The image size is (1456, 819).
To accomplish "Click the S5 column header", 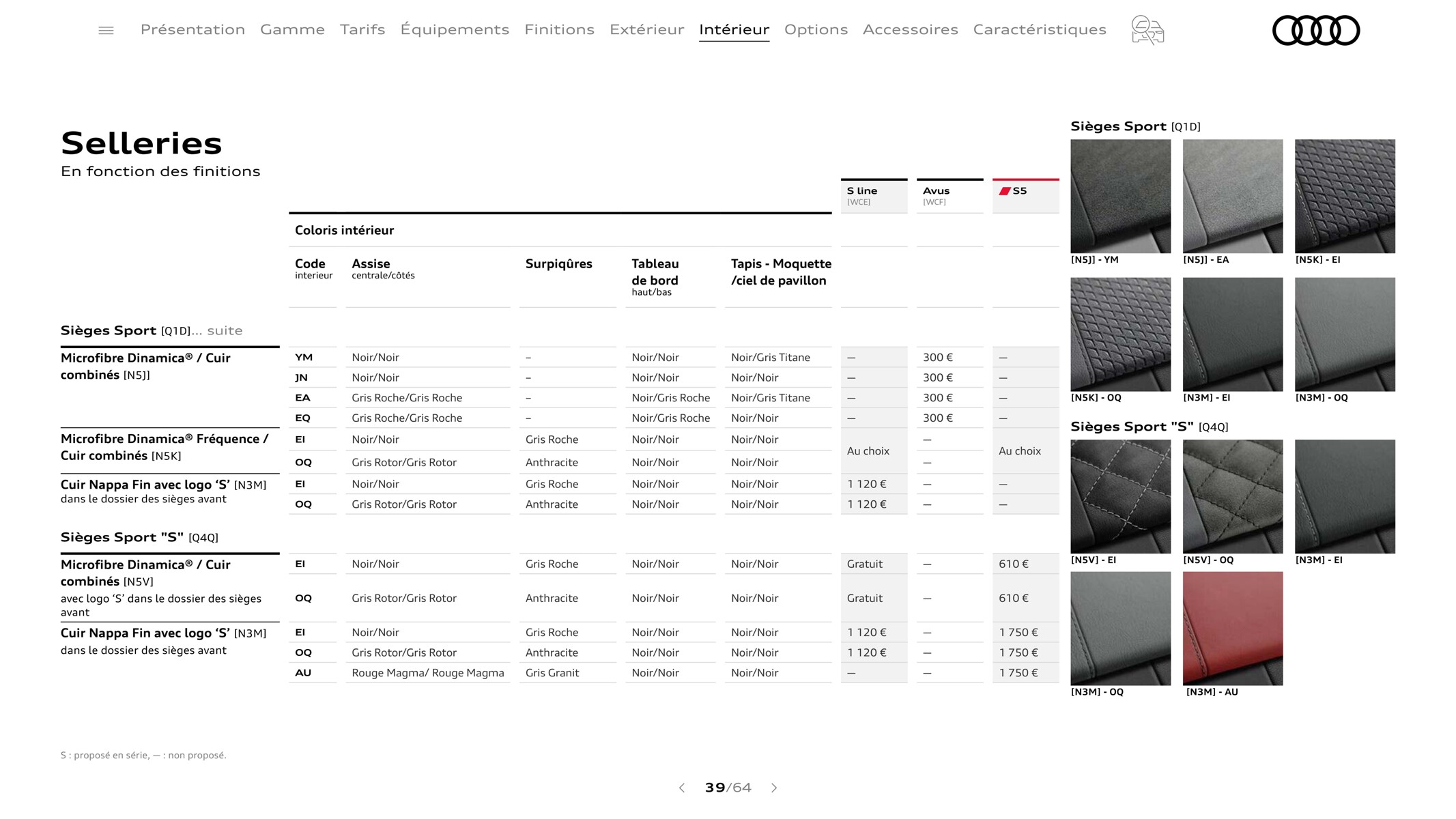I will [x=1025, y=196].
